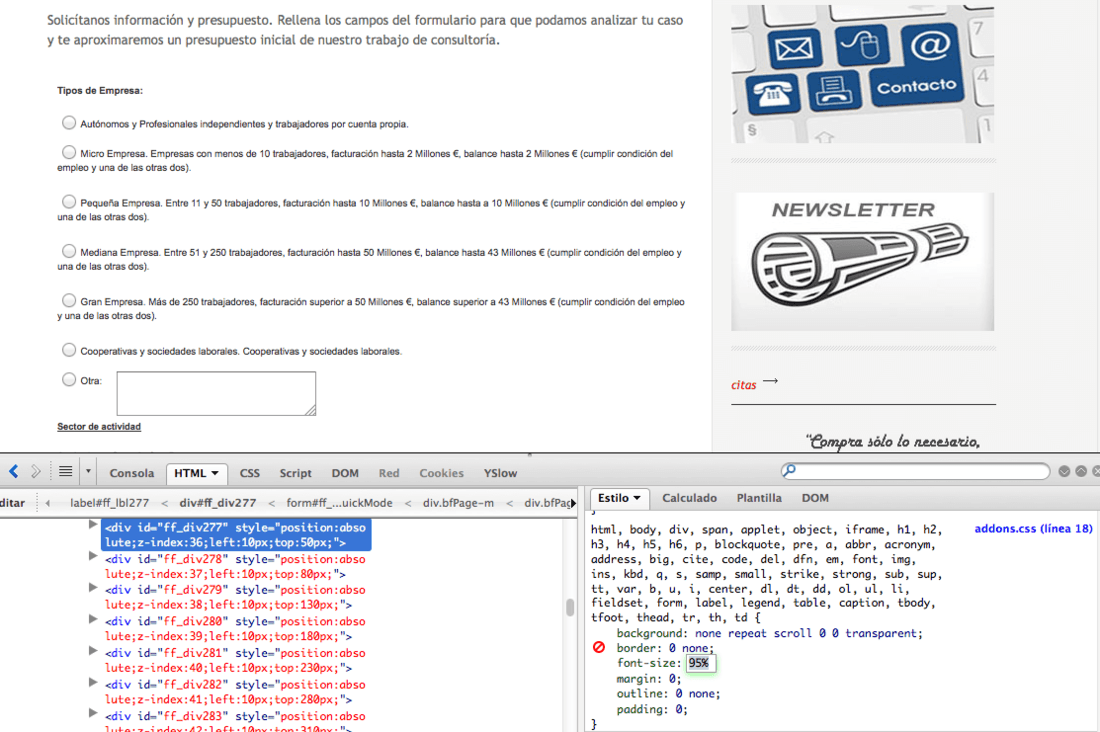The height and width of the screenshot is (732, 1100).
Task: Click the Firebug detach up-chevron button
Action: click(1081, 471)
